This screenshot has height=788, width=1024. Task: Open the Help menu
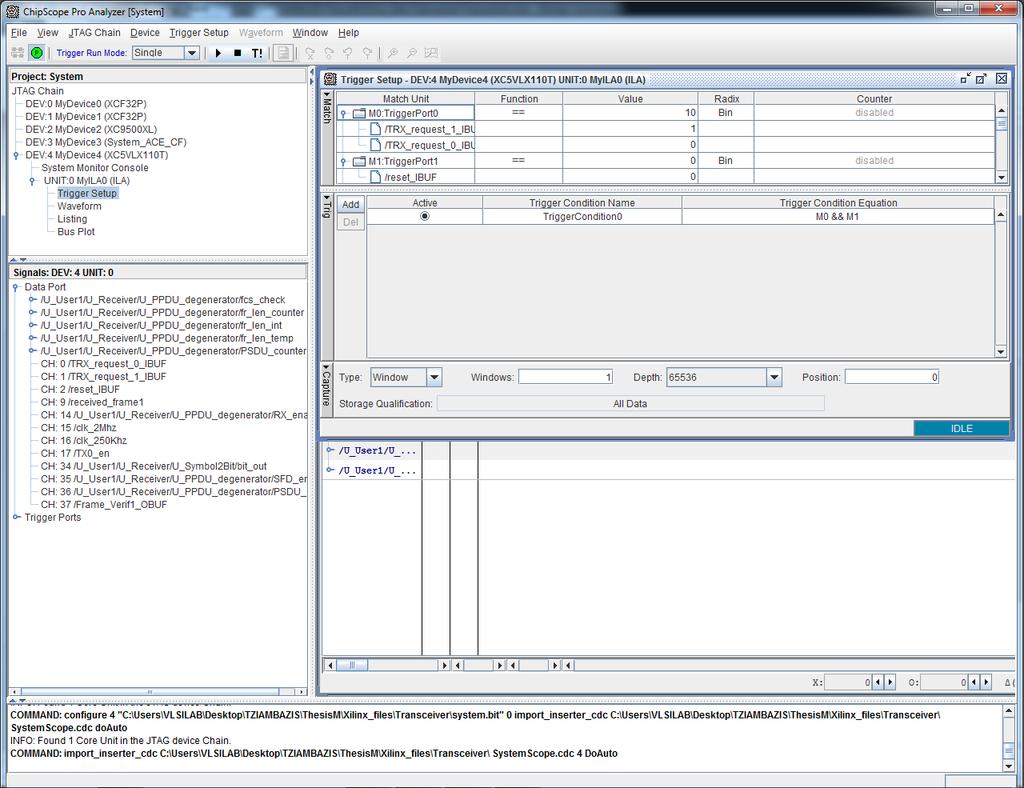pyautogui.click(x=349, y=33)
